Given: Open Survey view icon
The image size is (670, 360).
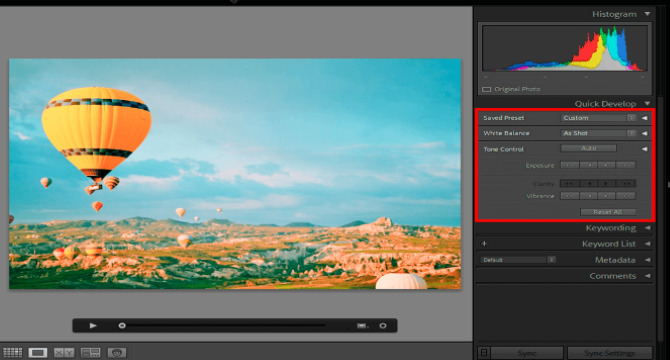Looking at the screenshot, I should [91, 352].
